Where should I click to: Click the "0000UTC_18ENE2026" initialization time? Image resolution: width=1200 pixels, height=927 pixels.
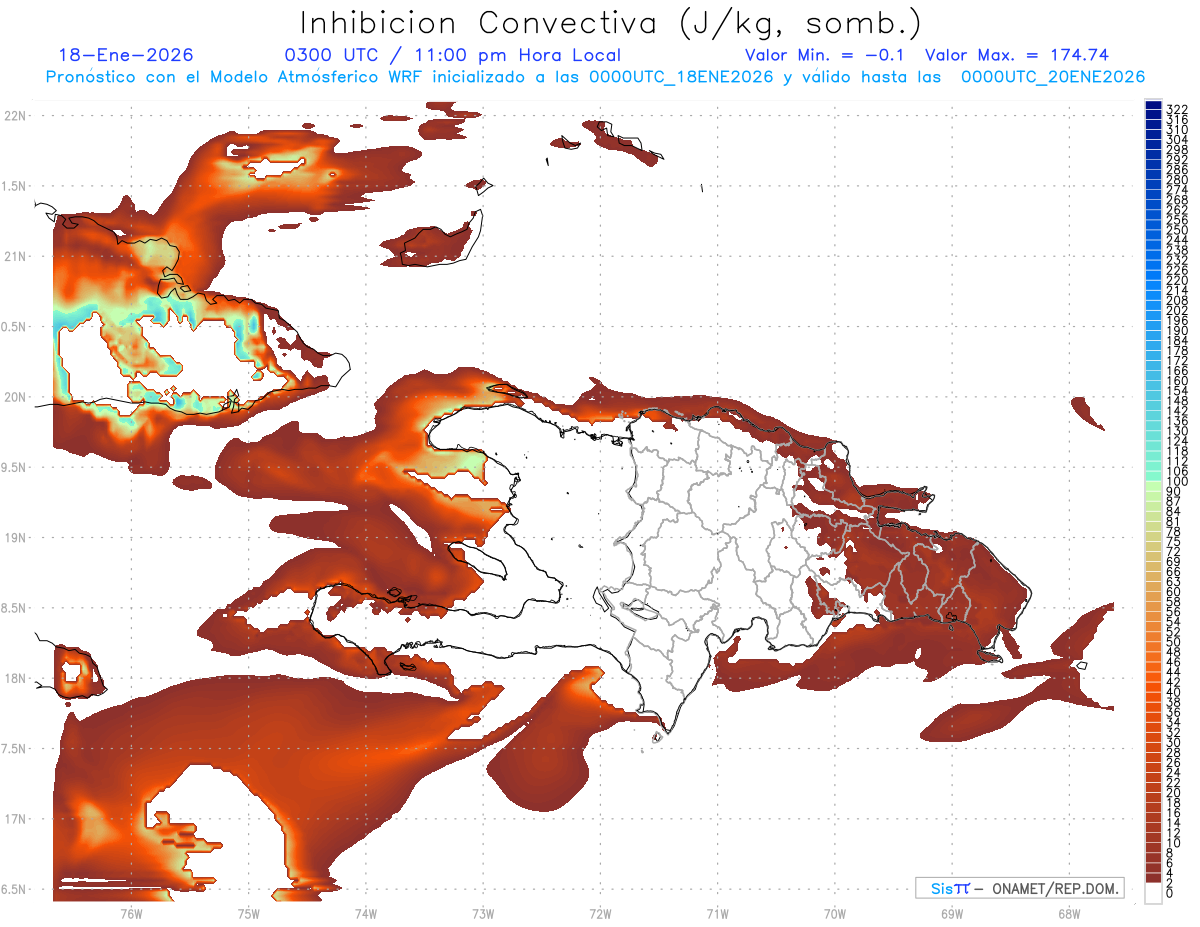point(681,77)
